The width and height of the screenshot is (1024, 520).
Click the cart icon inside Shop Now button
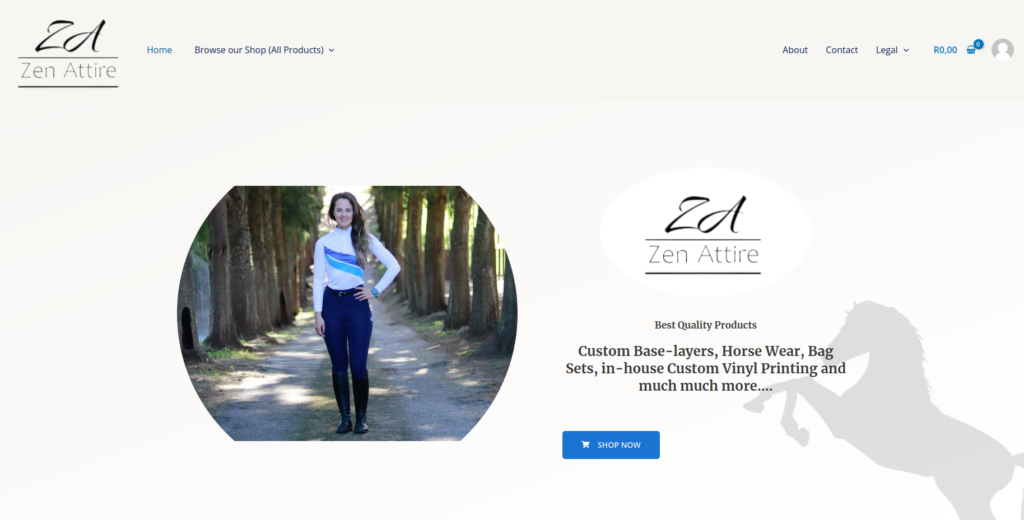click(x=585, y=445)
